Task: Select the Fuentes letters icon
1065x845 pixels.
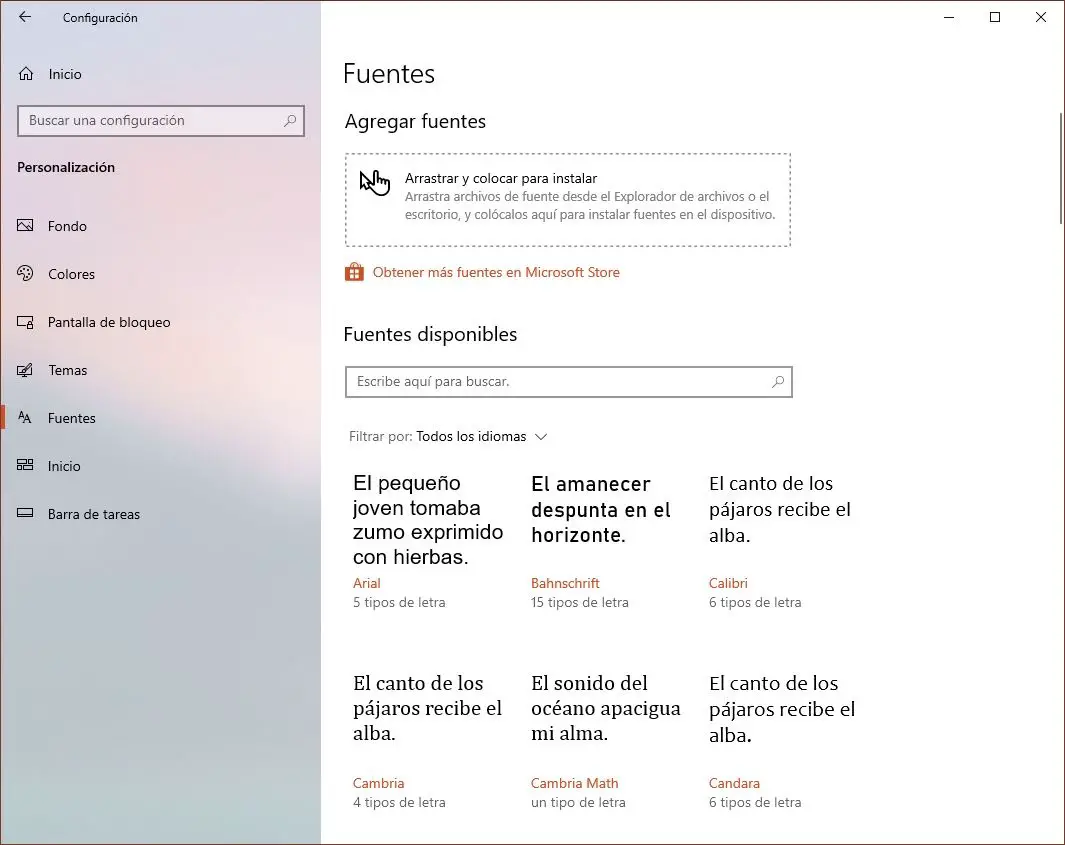Action: [x=25, y=418]
